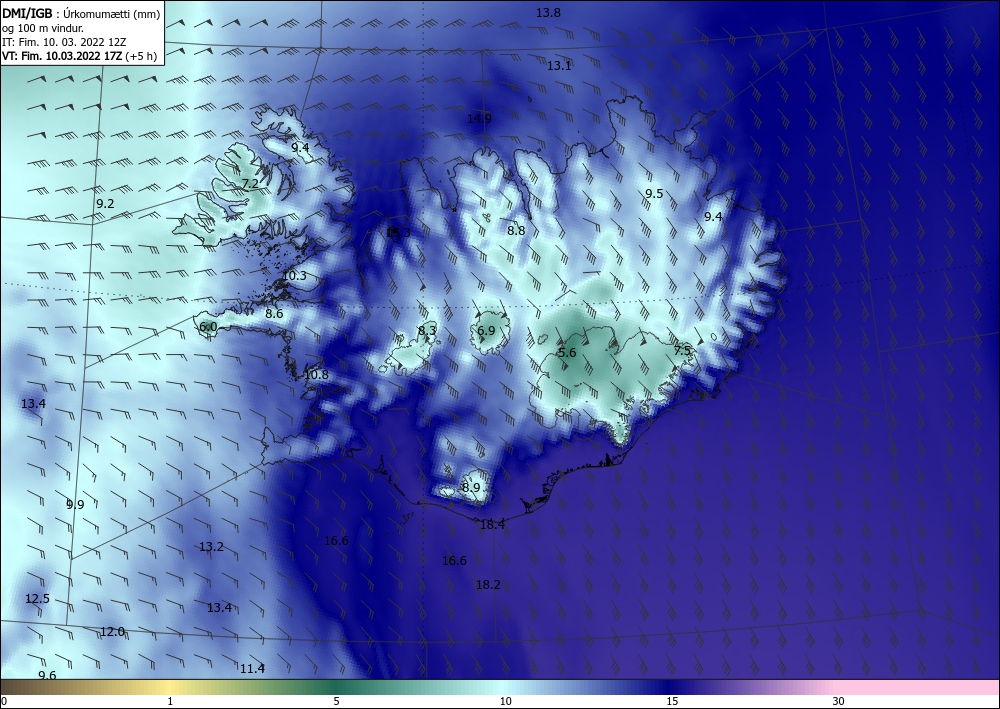
Task: Click the colorbar tick label 15
Action: 672,702
